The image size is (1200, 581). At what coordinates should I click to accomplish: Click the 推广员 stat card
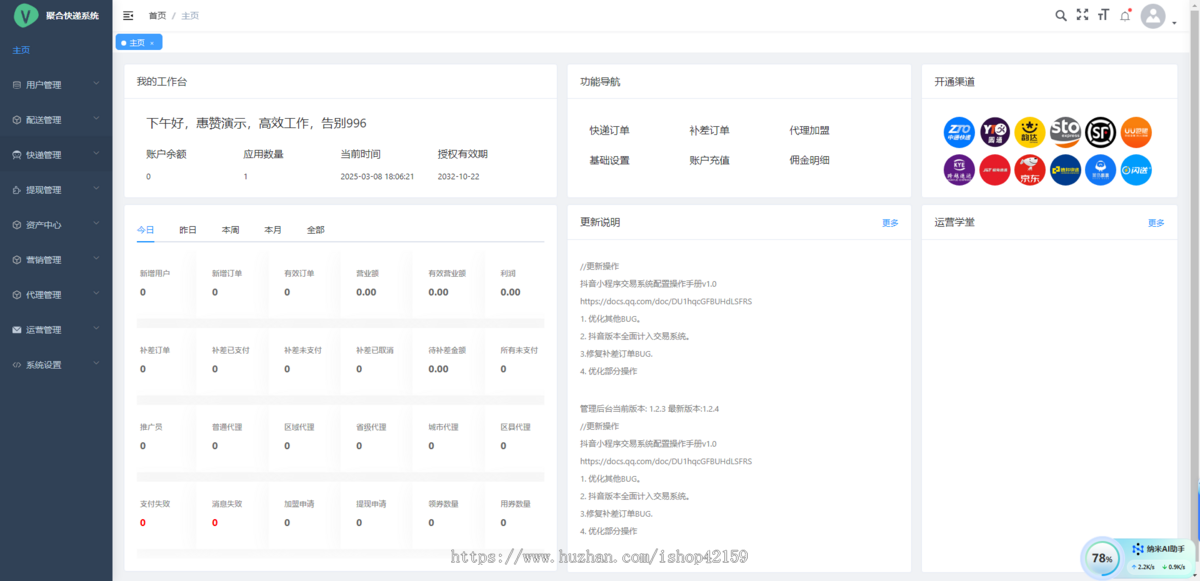[166, 437]
